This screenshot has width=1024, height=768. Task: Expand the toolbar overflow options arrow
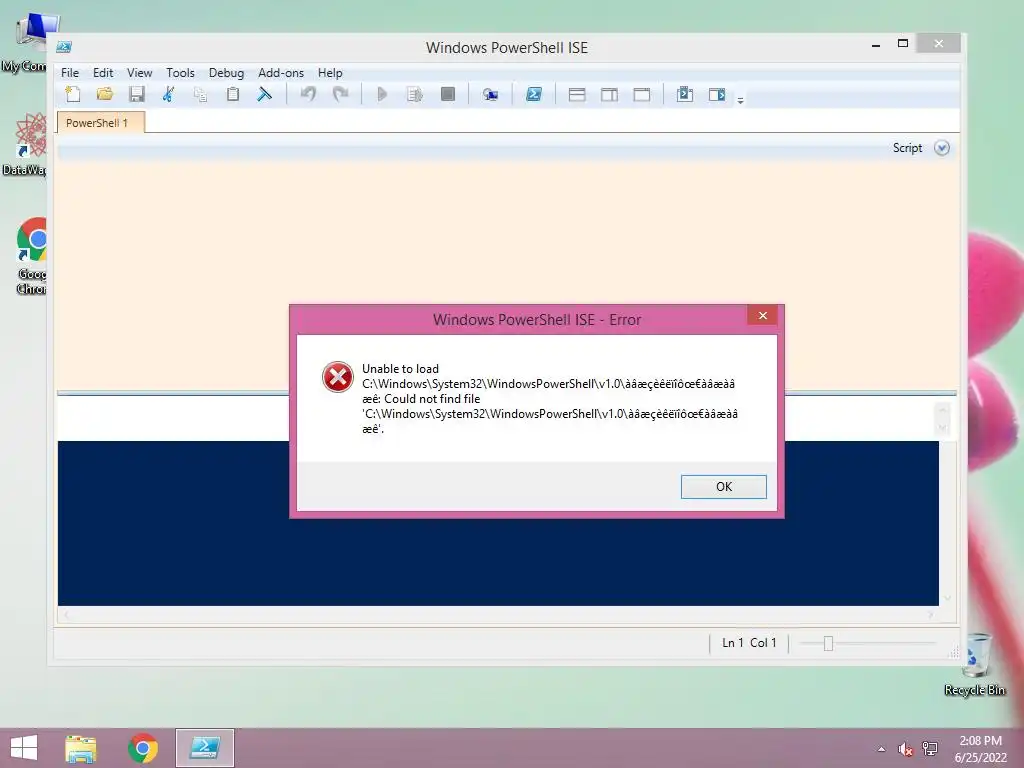[x=741, y=101]
